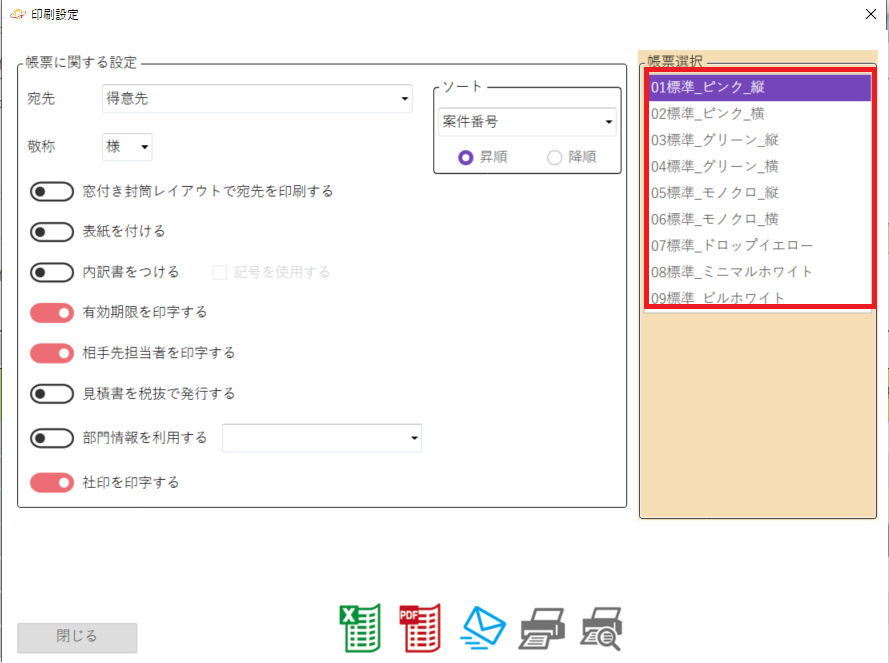Open the 宛先 dropdown showing 得意先
The height and width of the screenshot is (663, 889).
click(258, 98)
